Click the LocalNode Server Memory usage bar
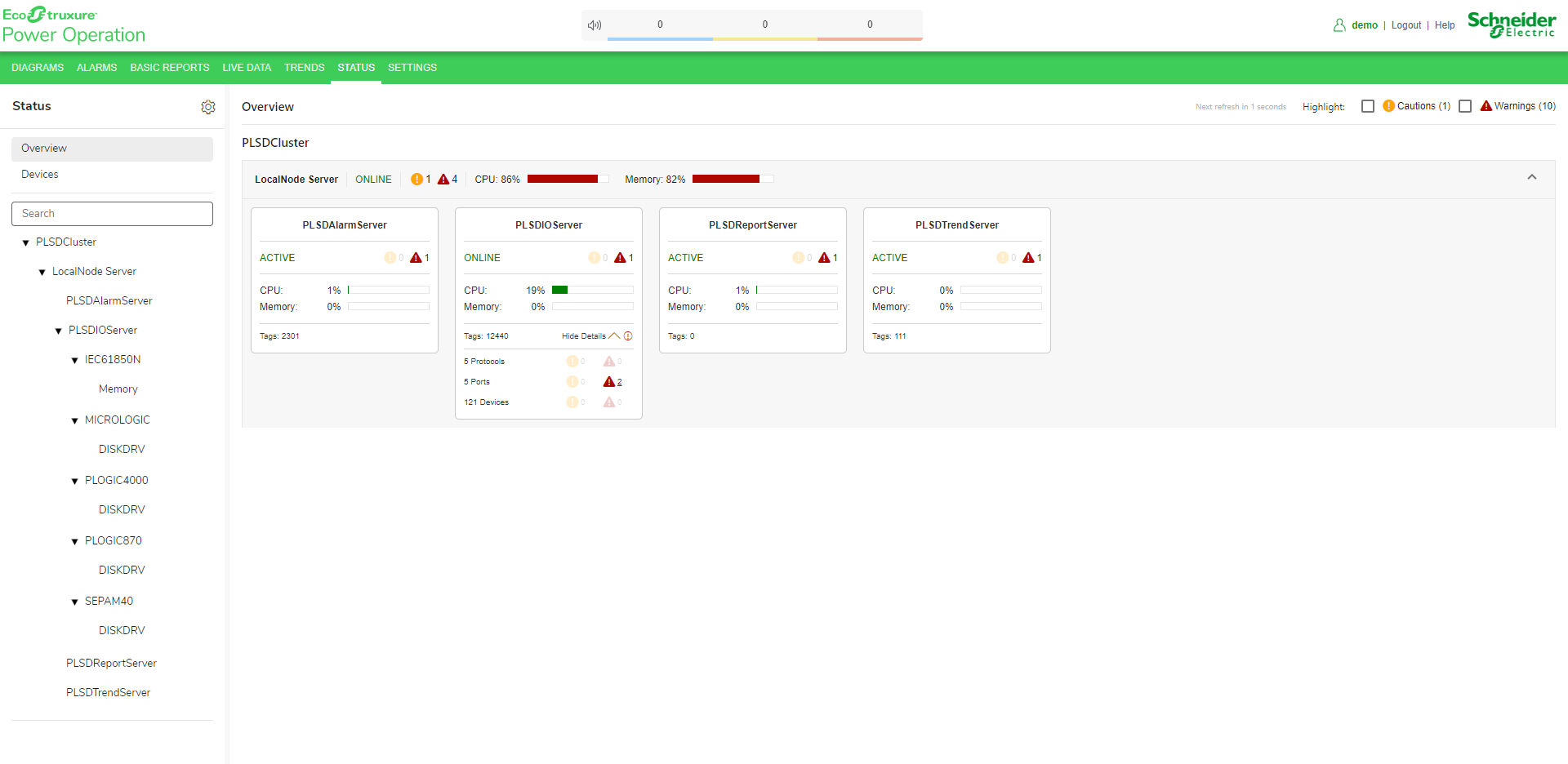 (x=733, y=179)
